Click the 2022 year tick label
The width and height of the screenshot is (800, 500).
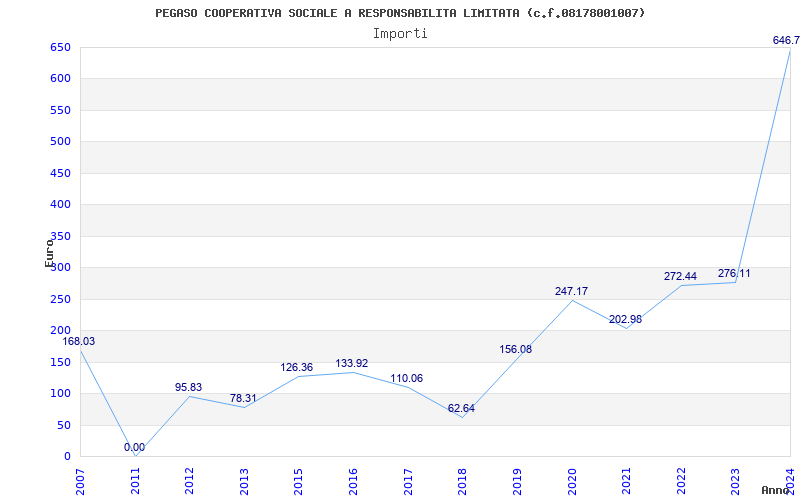pos(681,482)
